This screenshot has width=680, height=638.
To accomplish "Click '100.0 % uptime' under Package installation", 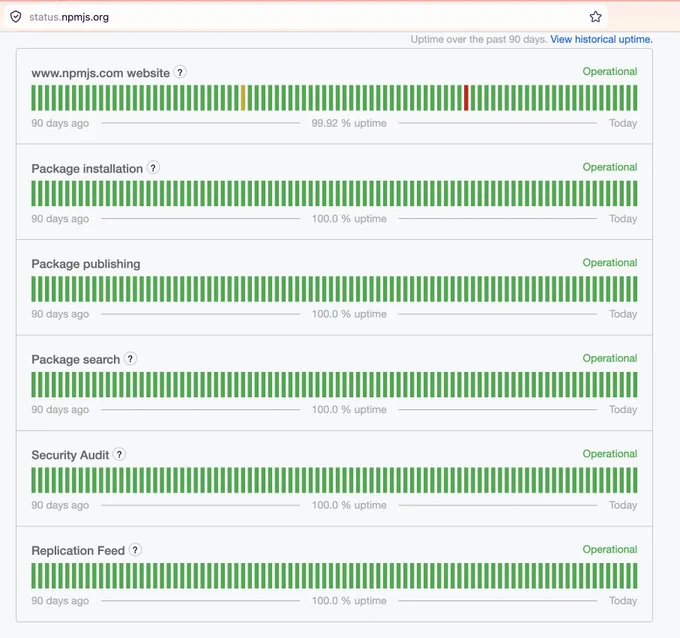I will coord(349,219).
